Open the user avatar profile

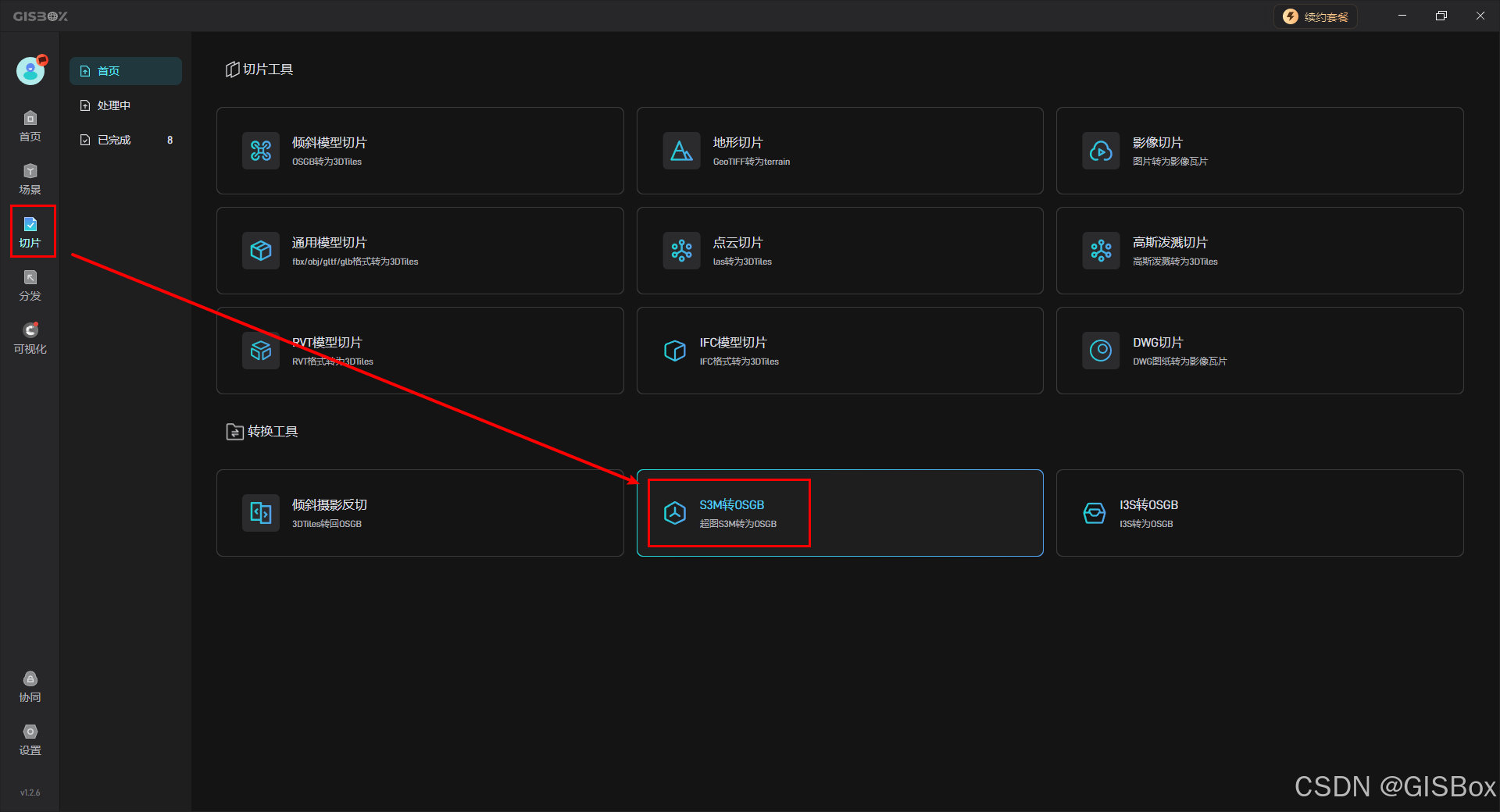(x=30, y=71)
